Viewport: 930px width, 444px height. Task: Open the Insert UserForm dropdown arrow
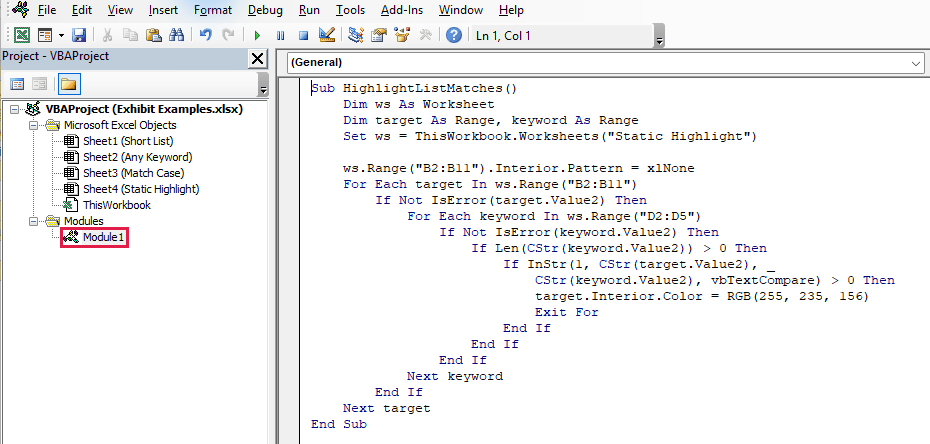point(61,36)
